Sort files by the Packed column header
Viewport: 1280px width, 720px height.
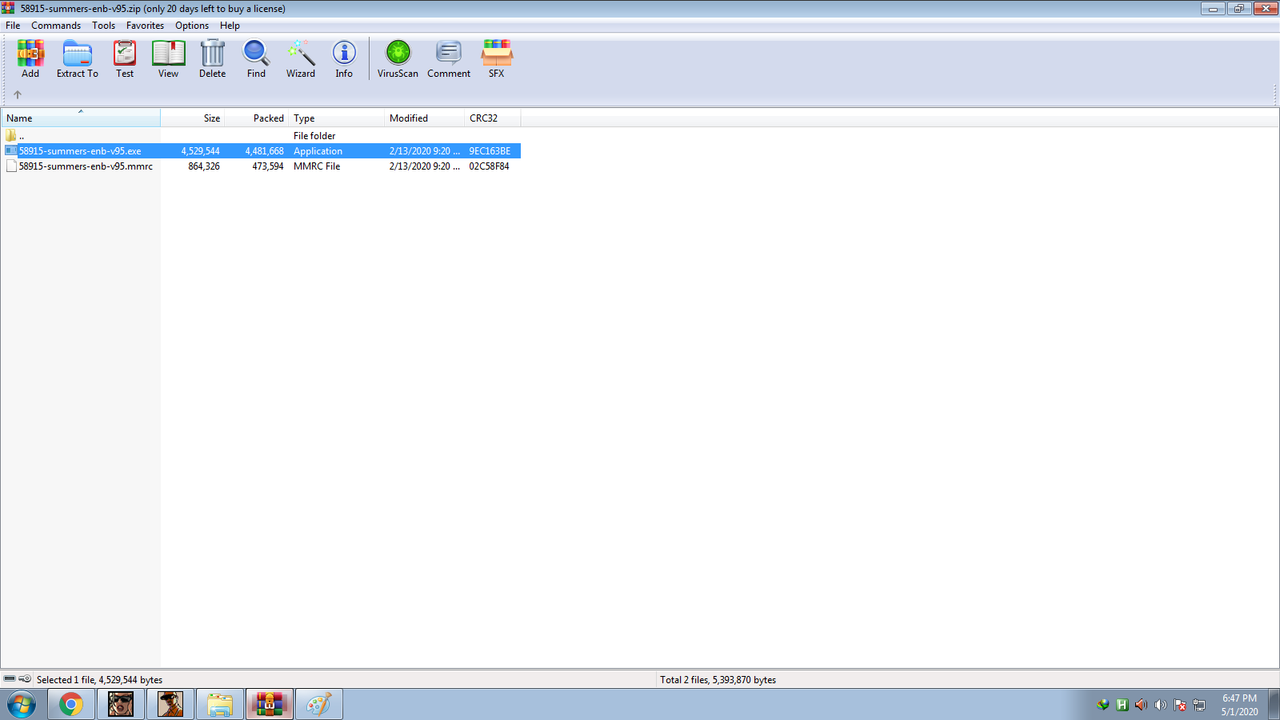tap(257, 118)
